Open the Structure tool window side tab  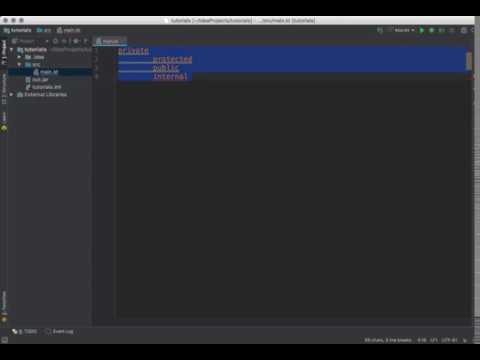[4, 88]
